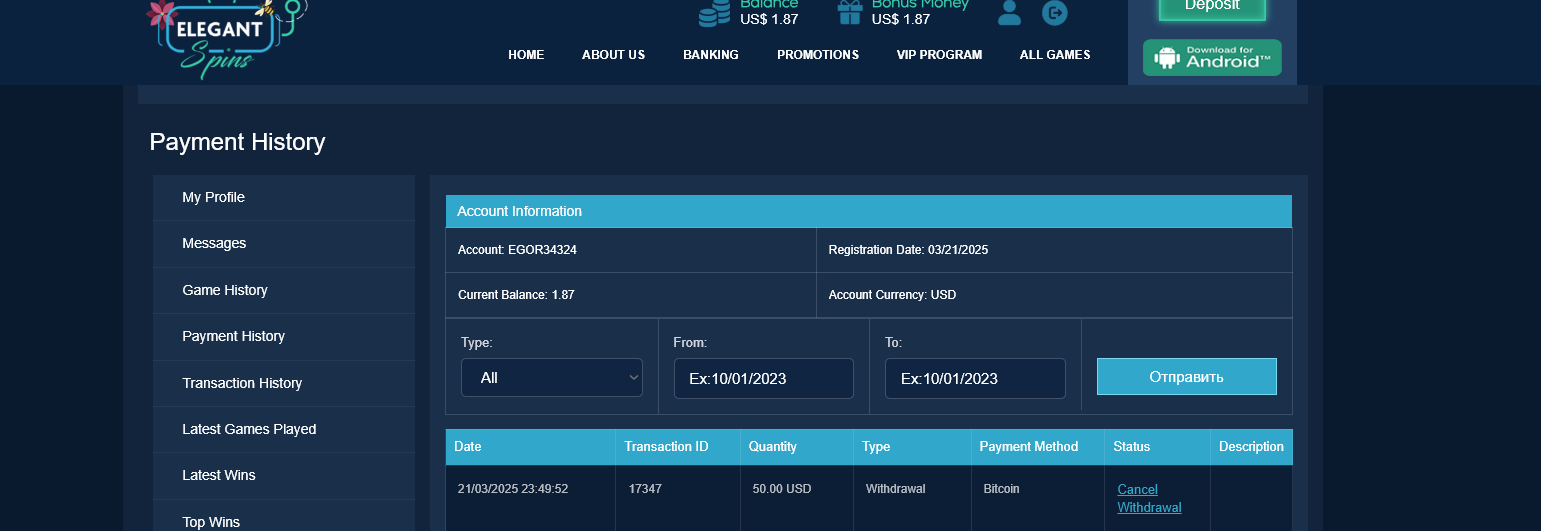Click the Cancel Withdrawal link

(x=1148, y=498)
